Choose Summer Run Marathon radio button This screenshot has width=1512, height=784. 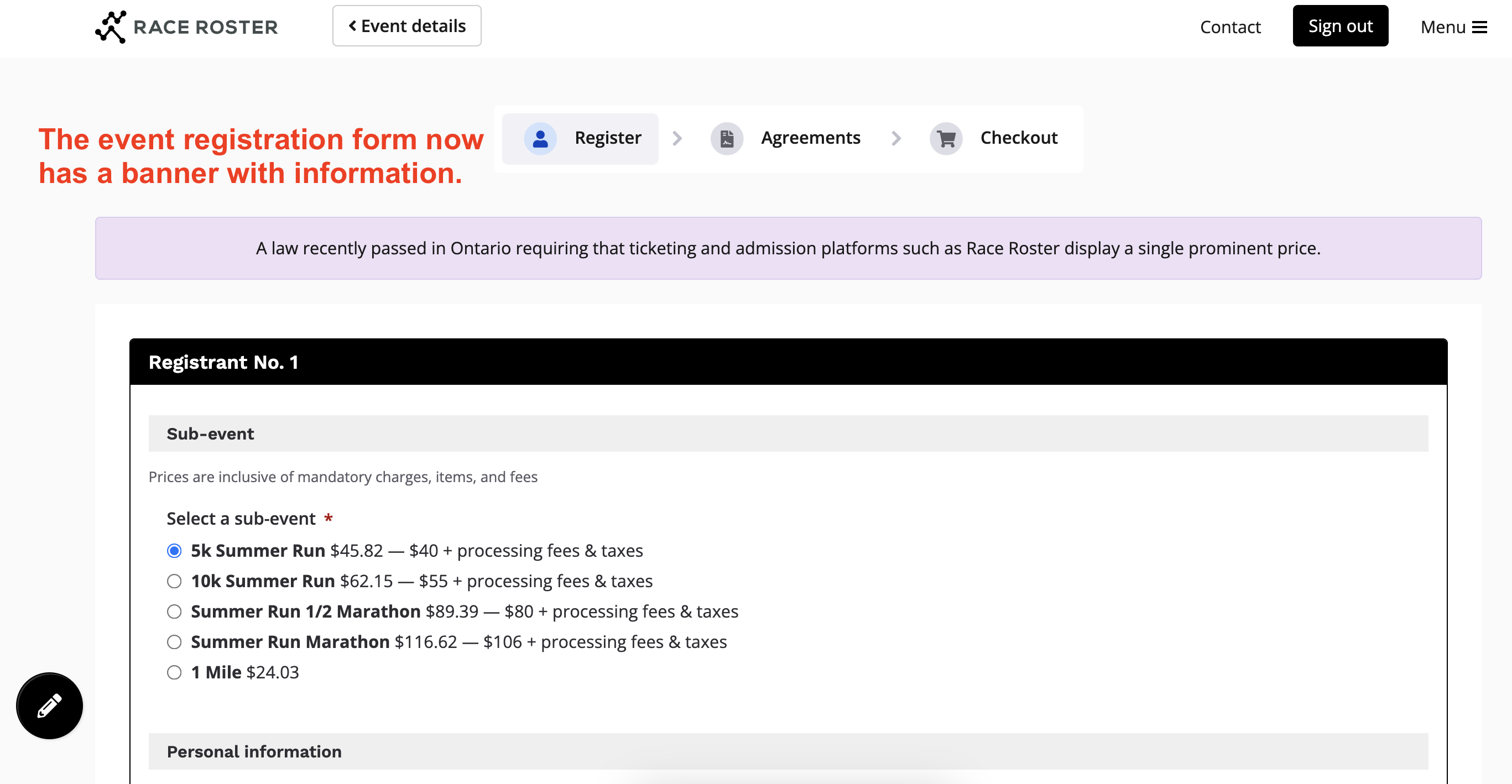[174, 642]
